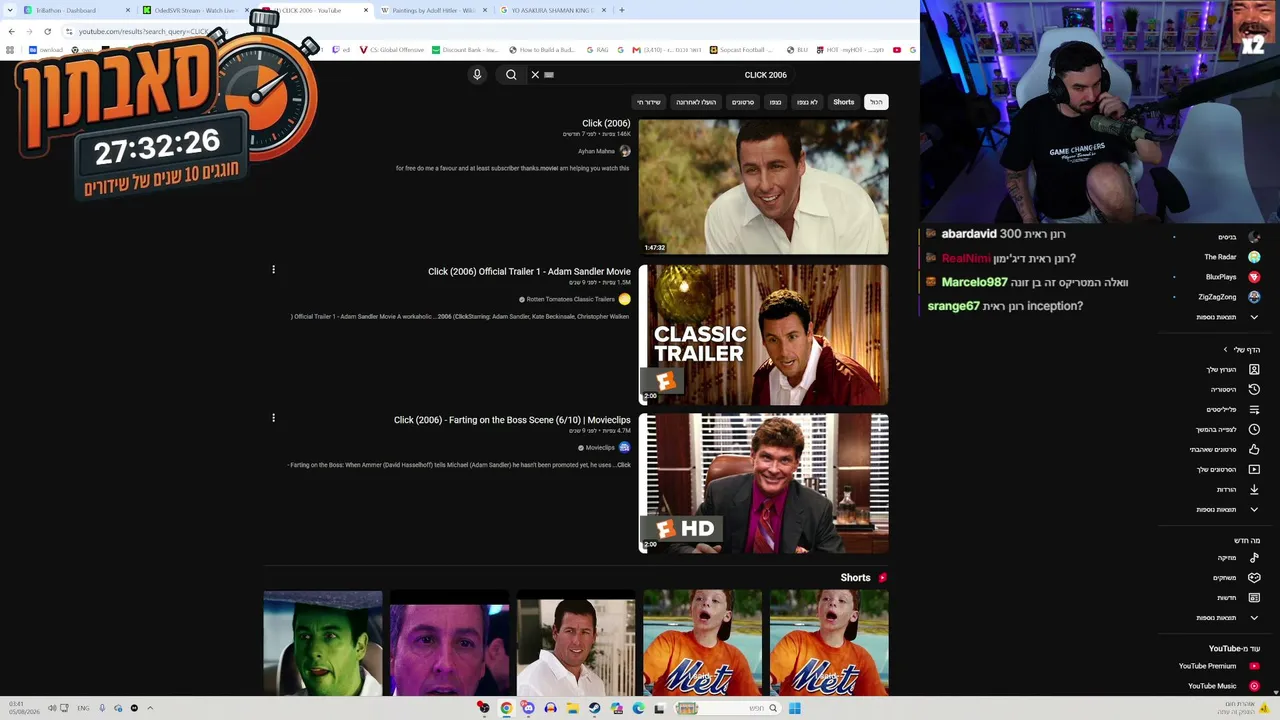Select the All filter chip (הכול)
Viewport: 1280px width, 720px height.
click(876, 102)
